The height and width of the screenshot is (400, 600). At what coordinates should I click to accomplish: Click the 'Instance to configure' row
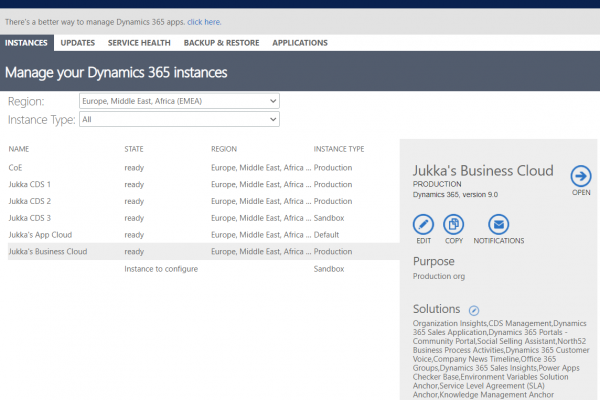pyautogui.click(x=204, y=269)
